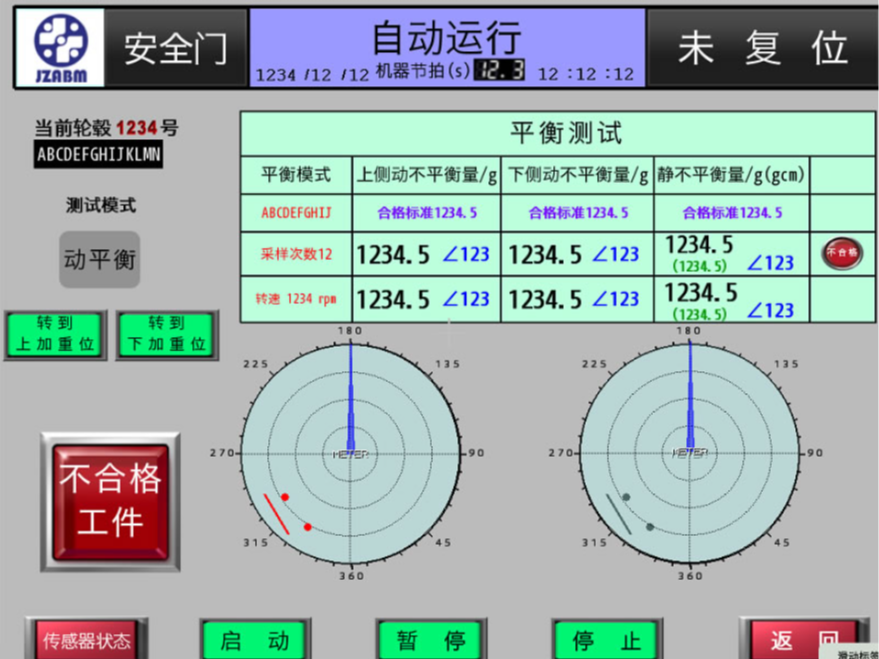Switch to 转到下加重位 position
Viewport: 879px width, 659px height.
pyautogui.click(x=166, y=334)
